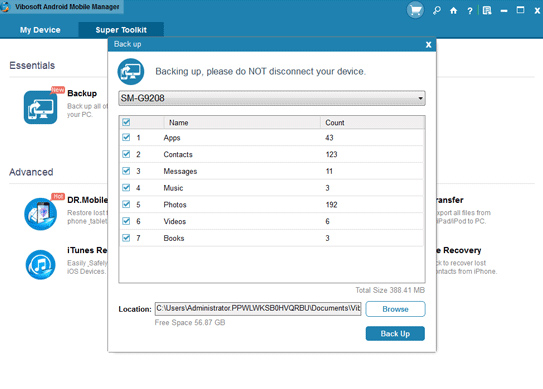Screen dimensions: 543x389
Task: Start backup with the Back Up button
Action: 395,334
